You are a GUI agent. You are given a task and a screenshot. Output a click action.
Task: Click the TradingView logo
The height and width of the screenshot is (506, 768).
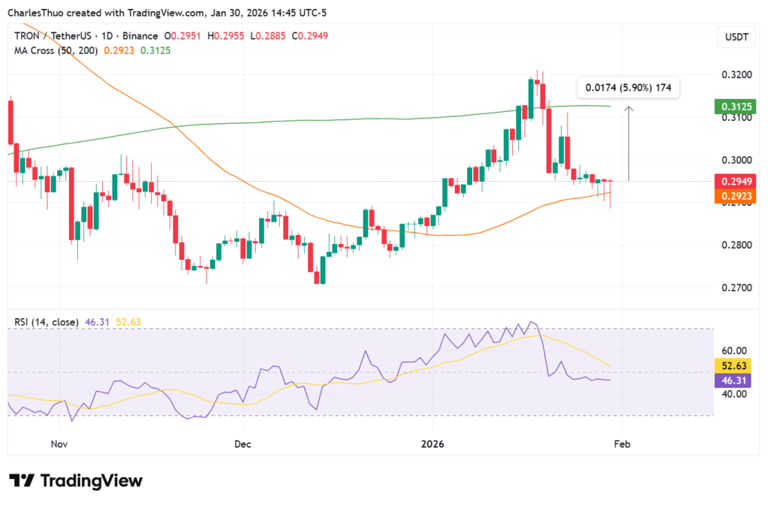(x=76, y=481)
